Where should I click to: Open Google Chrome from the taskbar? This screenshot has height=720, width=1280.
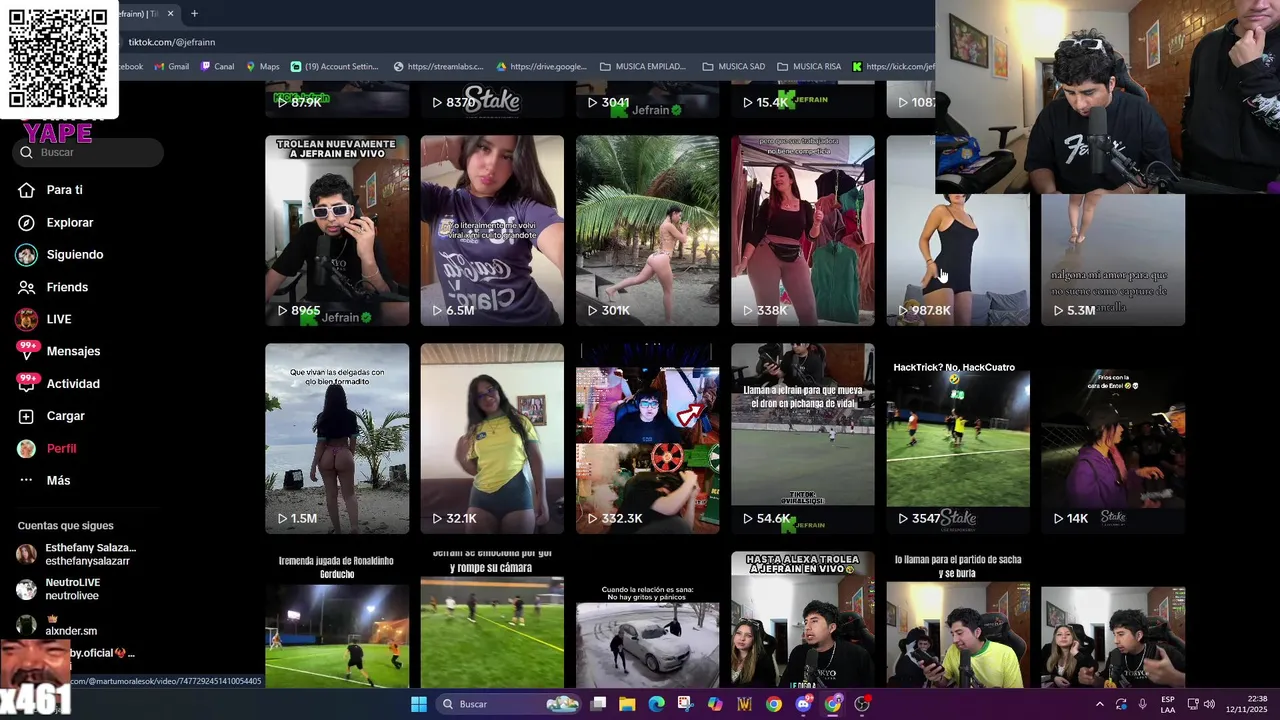click(774, 704)
